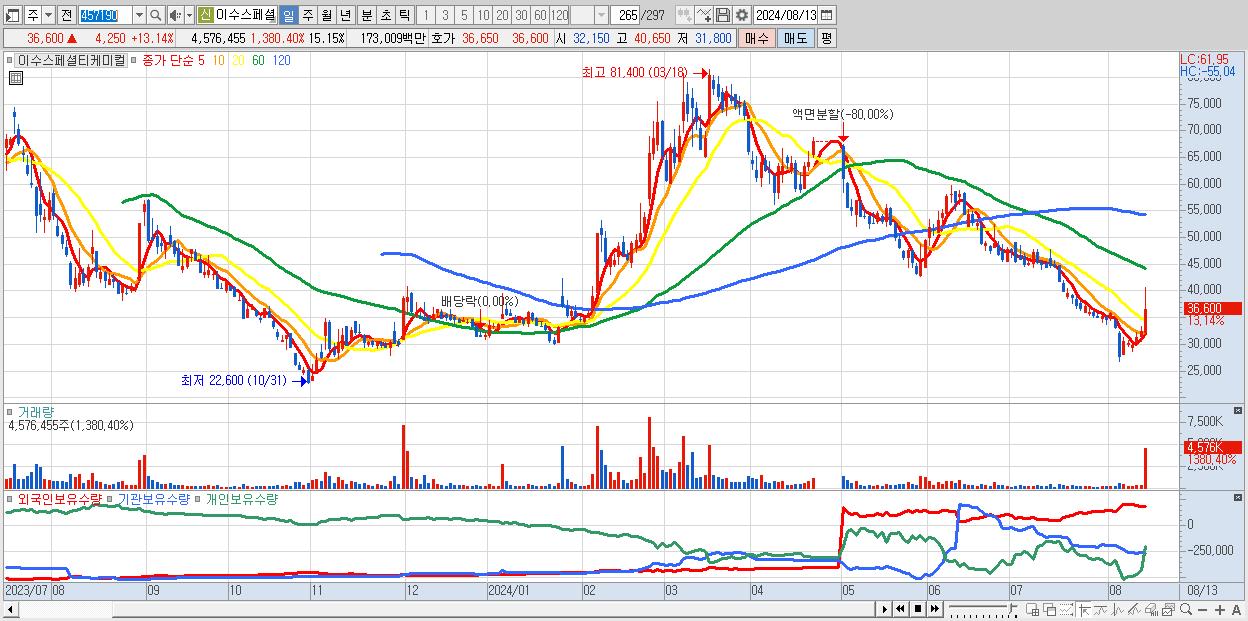Click the zoom magnifier icon at bottom right
Viewport: 1248px width, 621px height.
click(1185, 610)
